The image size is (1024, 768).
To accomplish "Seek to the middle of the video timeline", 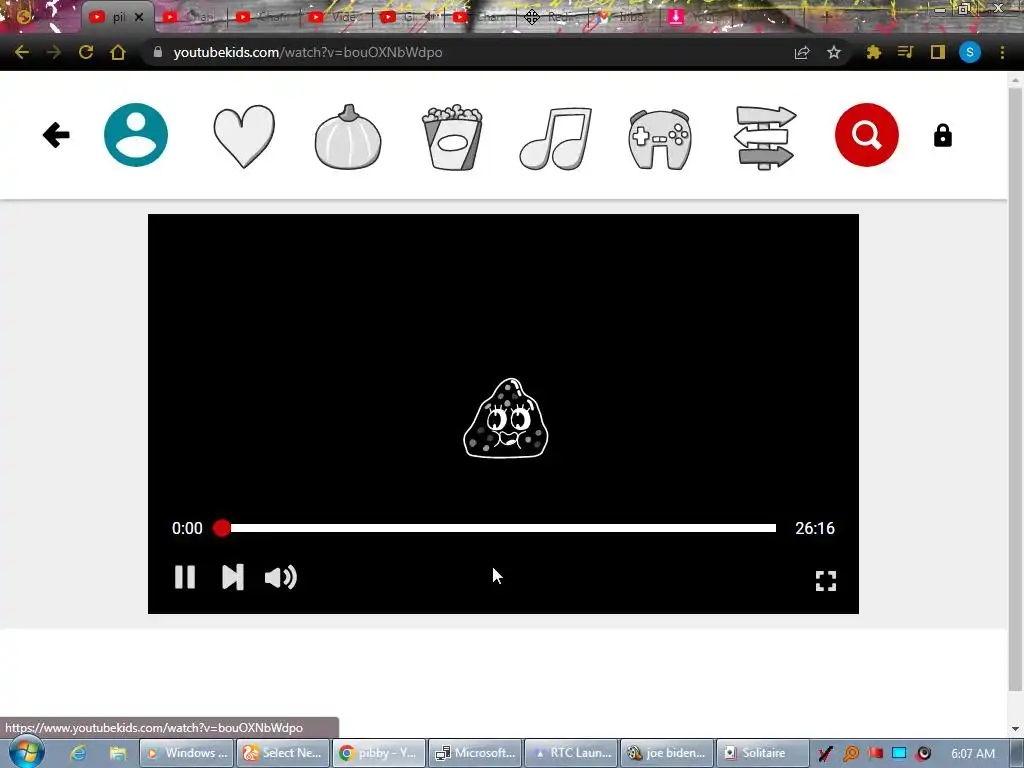I will tap(498, 528).
